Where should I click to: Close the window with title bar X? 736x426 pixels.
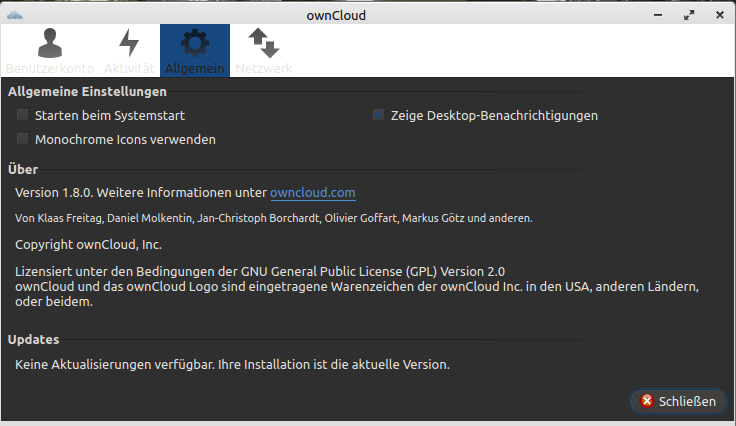click(720, 15)
